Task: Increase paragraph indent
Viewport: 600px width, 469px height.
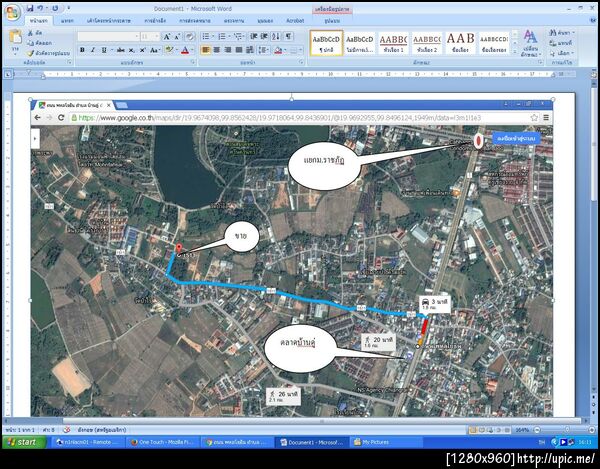Action: click(264, 37)
